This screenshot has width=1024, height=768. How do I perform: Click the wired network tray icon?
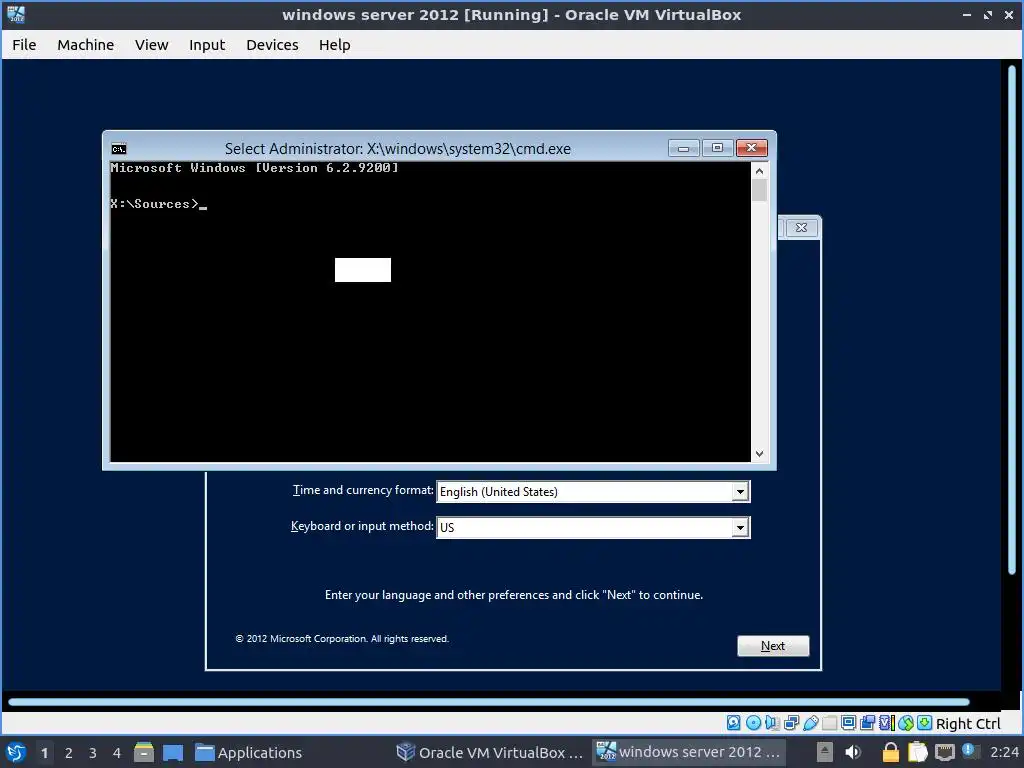coord(945,752)
